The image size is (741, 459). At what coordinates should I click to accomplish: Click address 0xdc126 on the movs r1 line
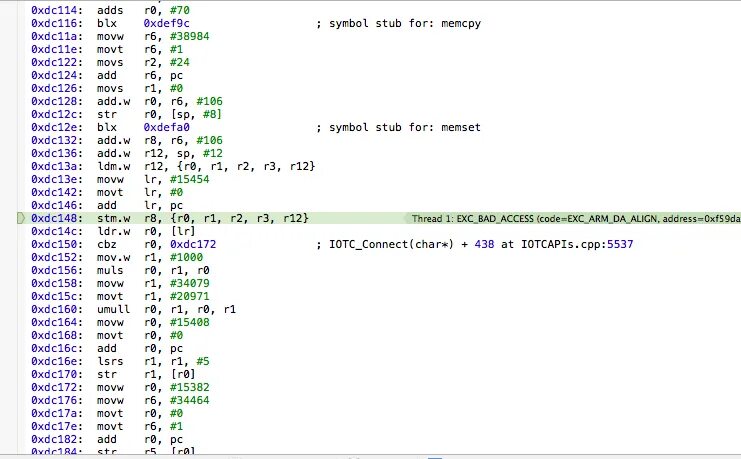(57, 88)
